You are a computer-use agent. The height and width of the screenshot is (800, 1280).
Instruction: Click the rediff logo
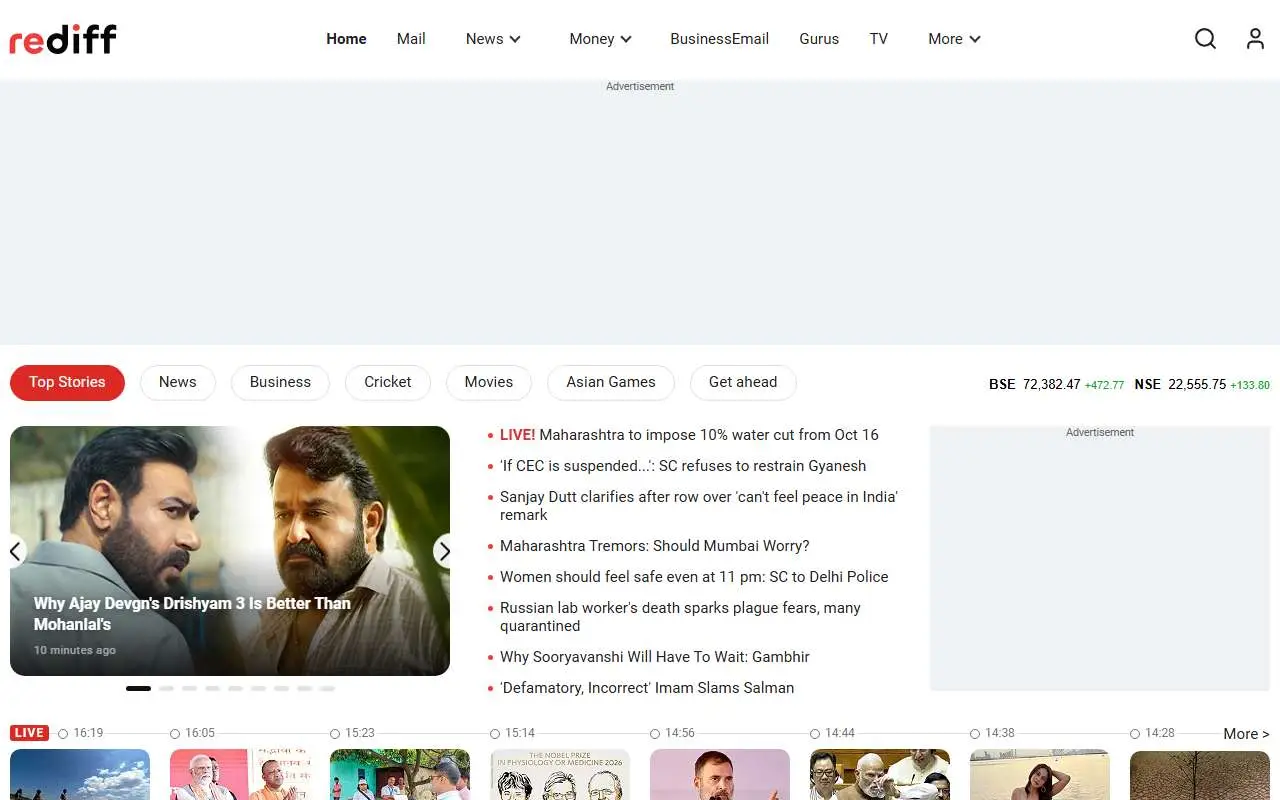63,39
